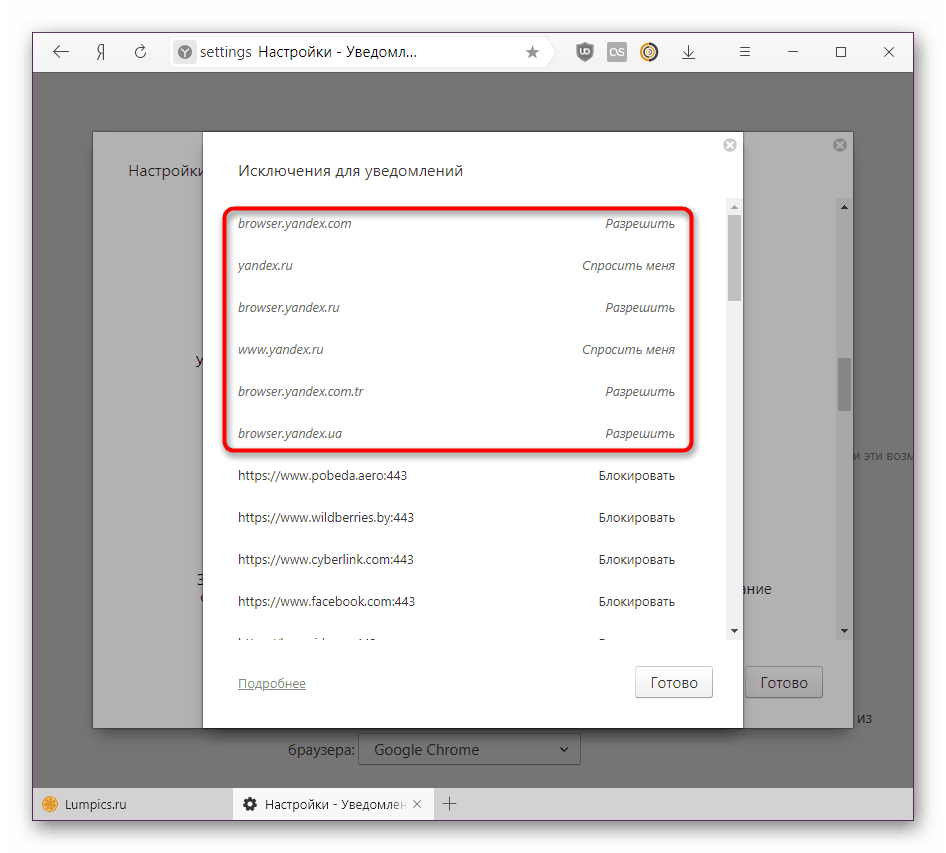946x853 pixels.
Task: Click Разрешить next to browser.yandex.ru
Action: coord(640,308)
